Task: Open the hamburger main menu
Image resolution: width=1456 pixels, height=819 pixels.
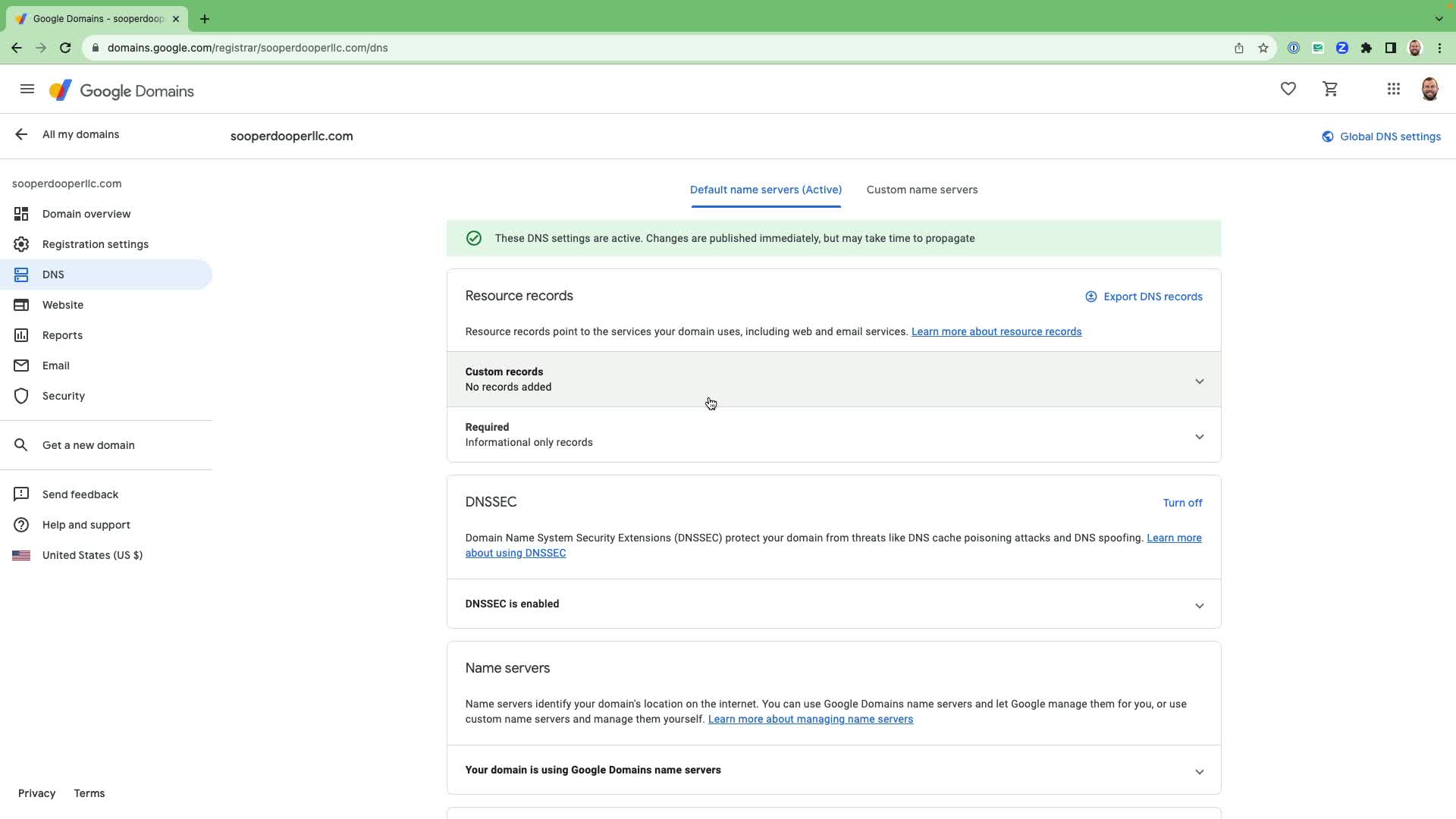Action: tap(27, 89)
